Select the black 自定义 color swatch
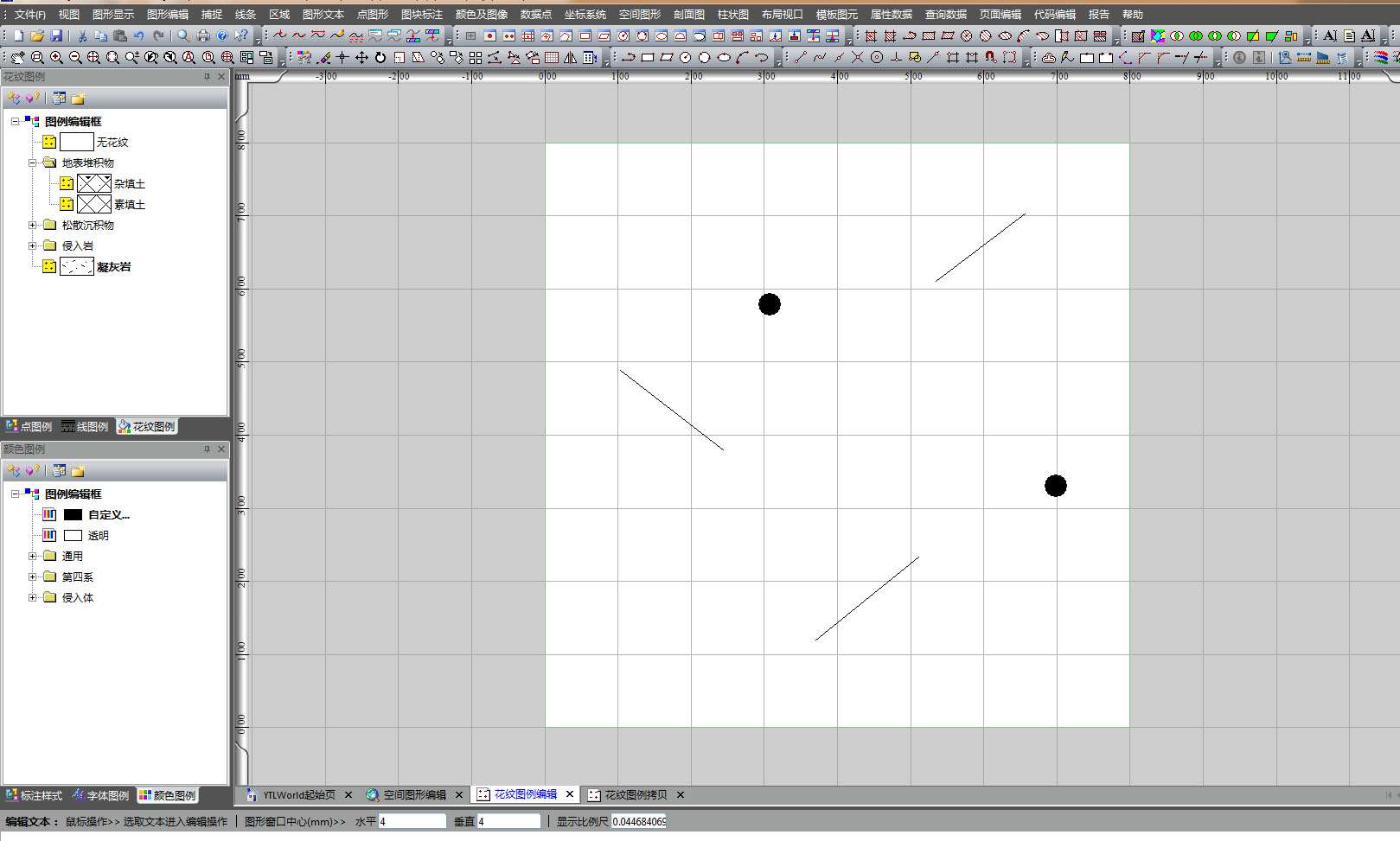 (73, 515)
